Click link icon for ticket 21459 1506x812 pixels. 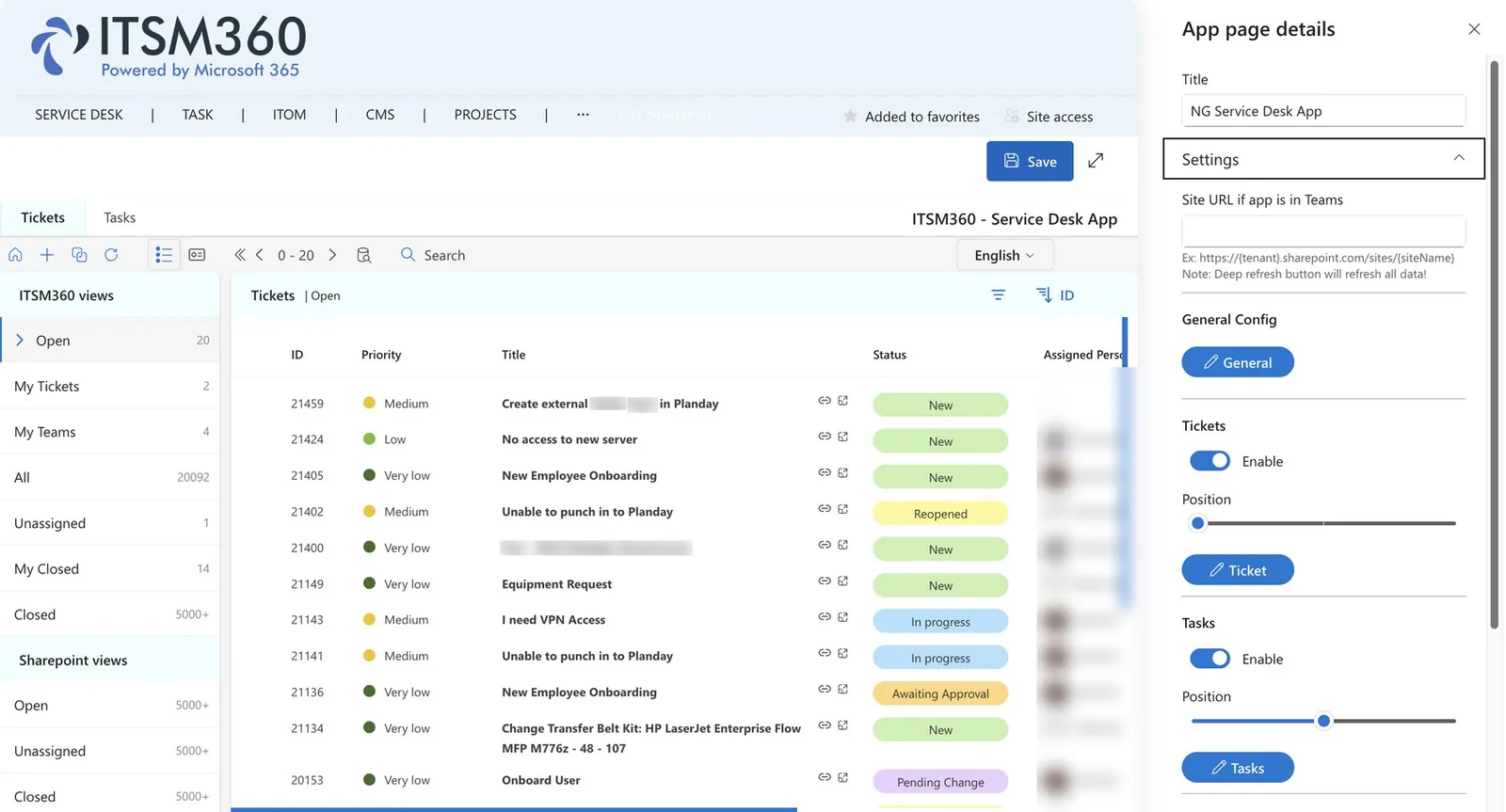coord(825,401)
